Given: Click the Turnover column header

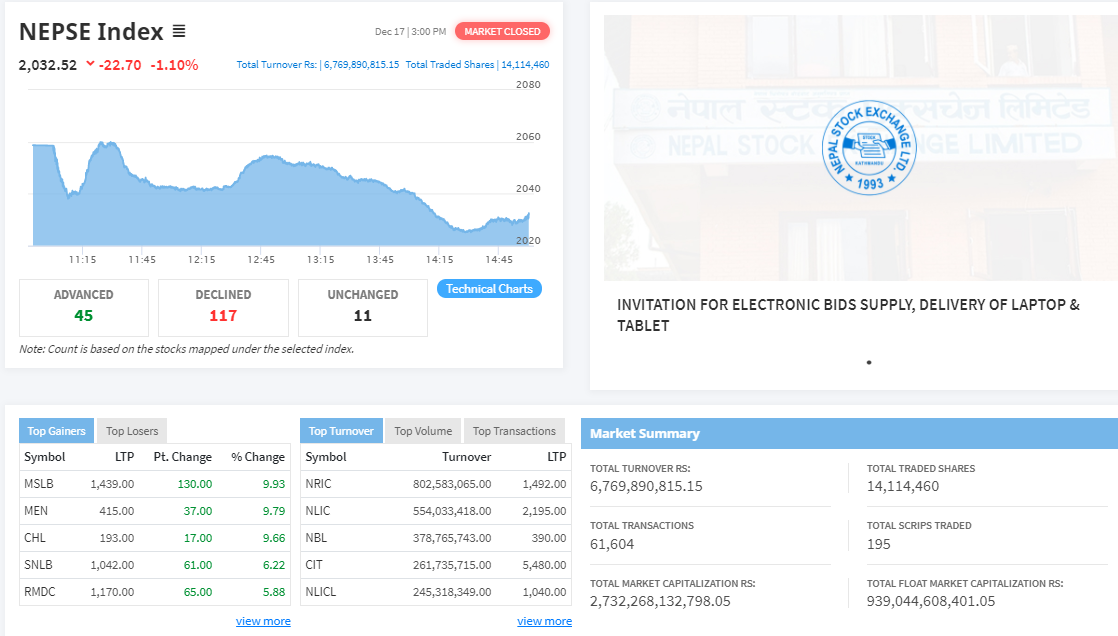Looking at the screenshot, I should click(x=466, y=457).
